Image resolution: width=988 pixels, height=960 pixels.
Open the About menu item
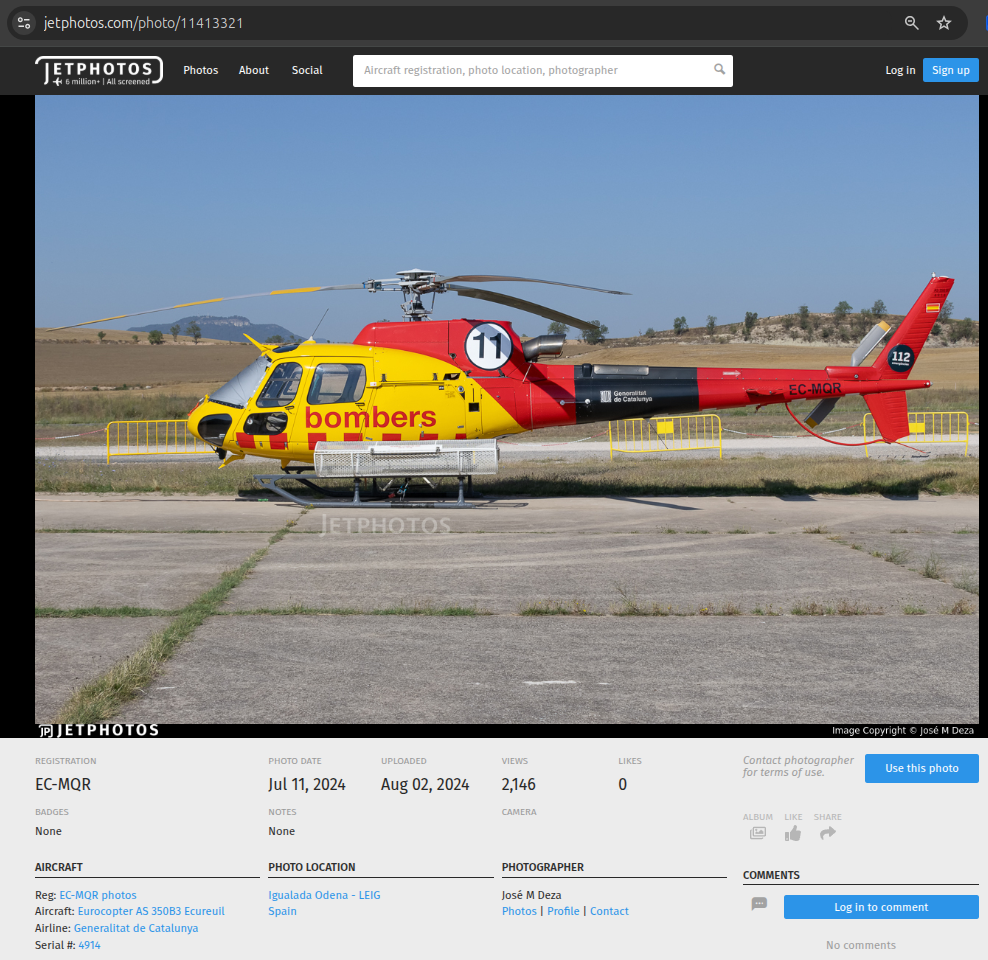point(253,70)
